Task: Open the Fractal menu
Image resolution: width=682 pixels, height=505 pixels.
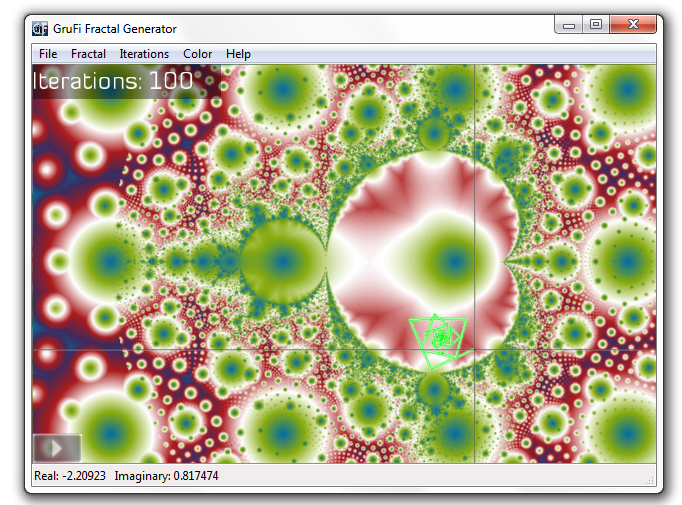Action: [x=88, y=54]
